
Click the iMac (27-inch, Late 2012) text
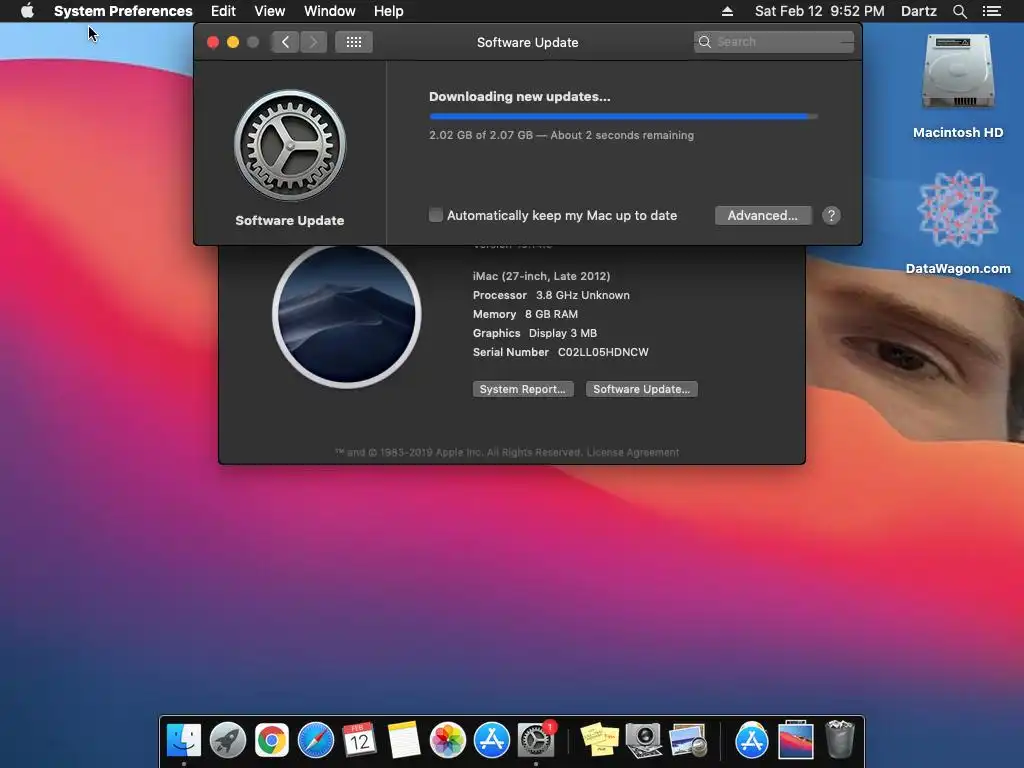(541, 276)
